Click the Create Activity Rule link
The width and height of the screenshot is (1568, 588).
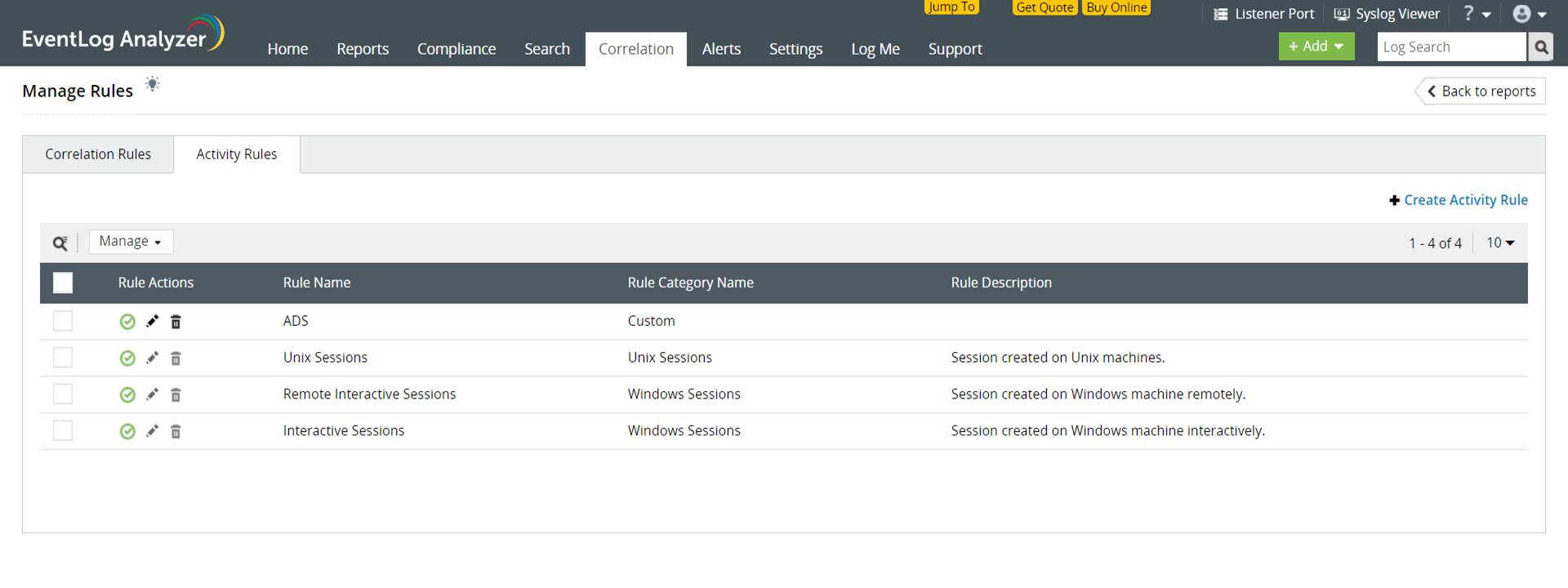tap(1465, 200)
